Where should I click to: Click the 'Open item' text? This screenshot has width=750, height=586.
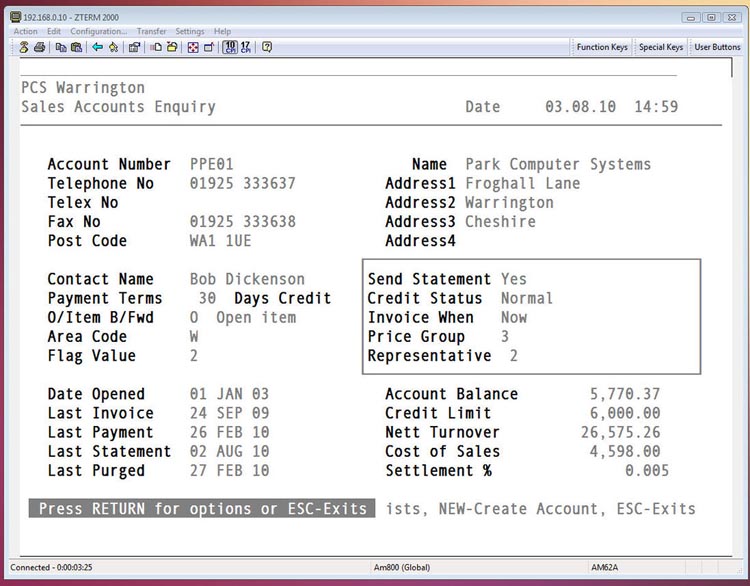[x=256, y=317]
